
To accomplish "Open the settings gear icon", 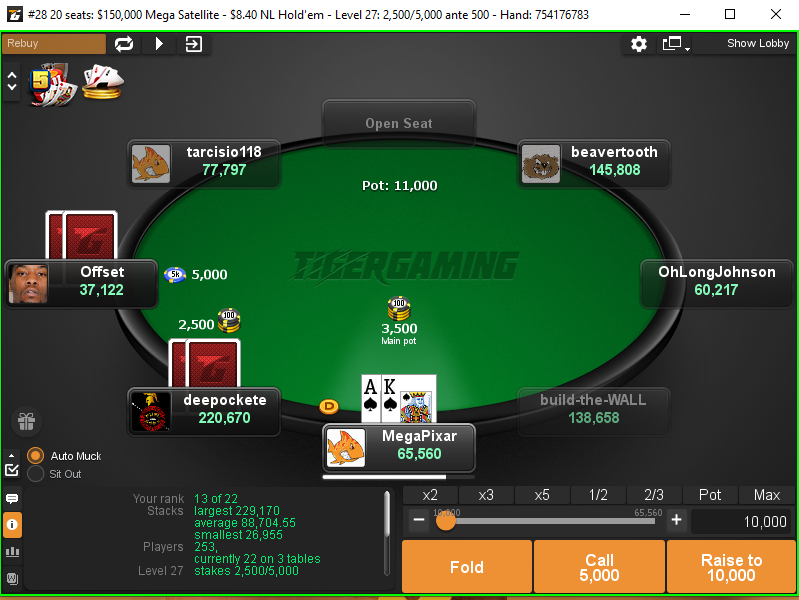I will pyautogui.click(x=638, y=44).
